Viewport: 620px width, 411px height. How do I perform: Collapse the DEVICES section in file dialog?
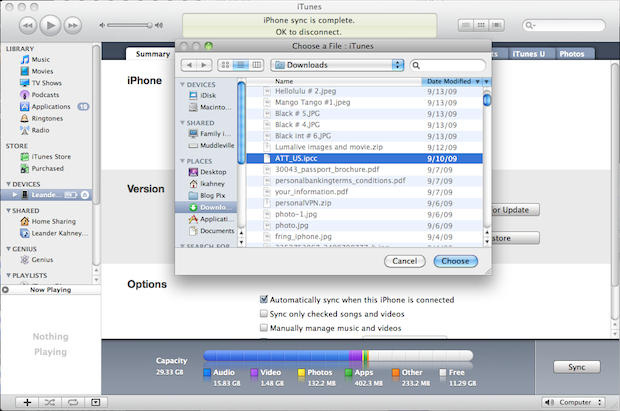(x=181, y=85)
